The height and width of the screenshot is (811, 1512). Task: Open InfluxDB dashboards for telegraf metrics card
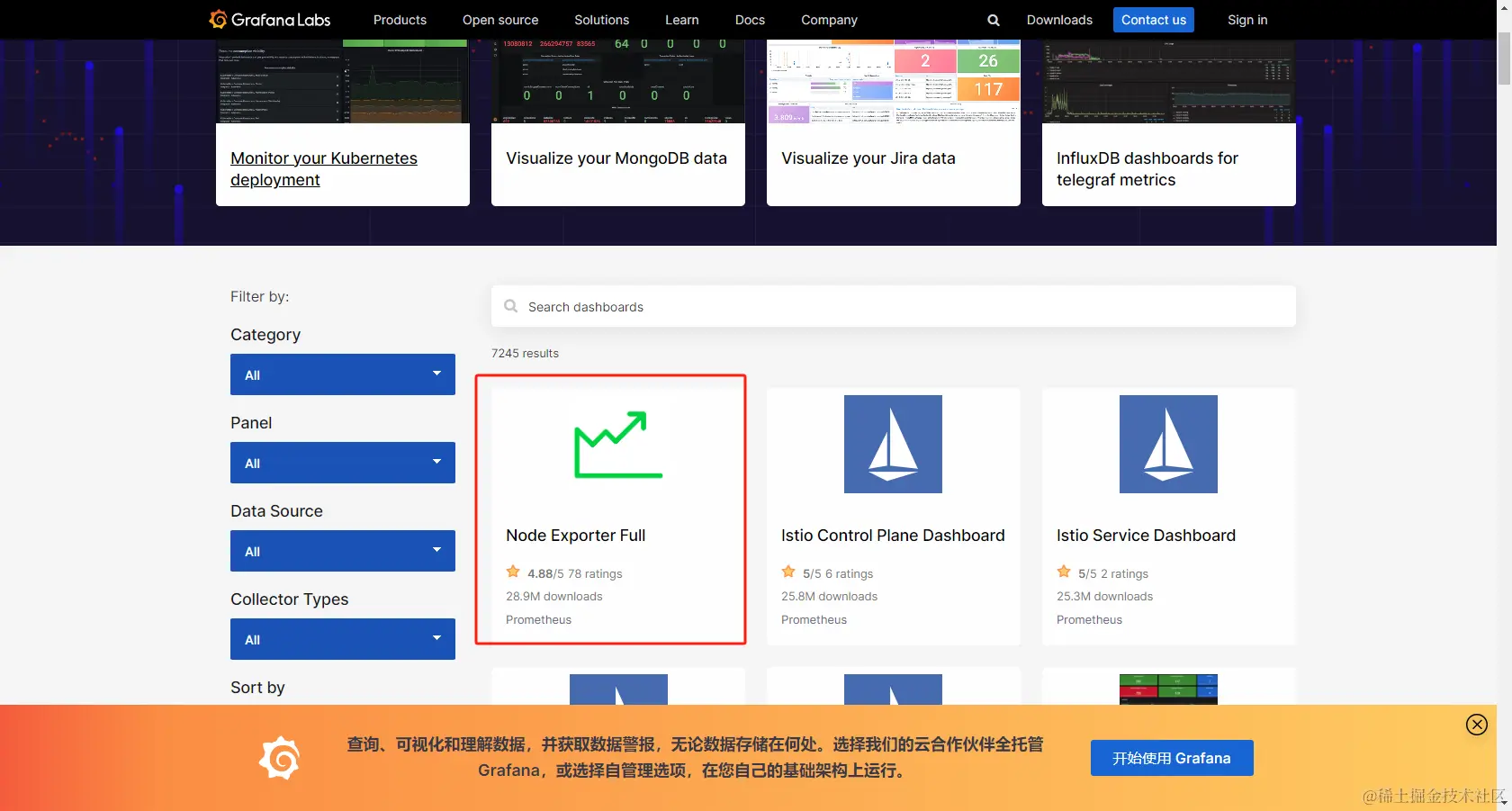click(1147, 169)
